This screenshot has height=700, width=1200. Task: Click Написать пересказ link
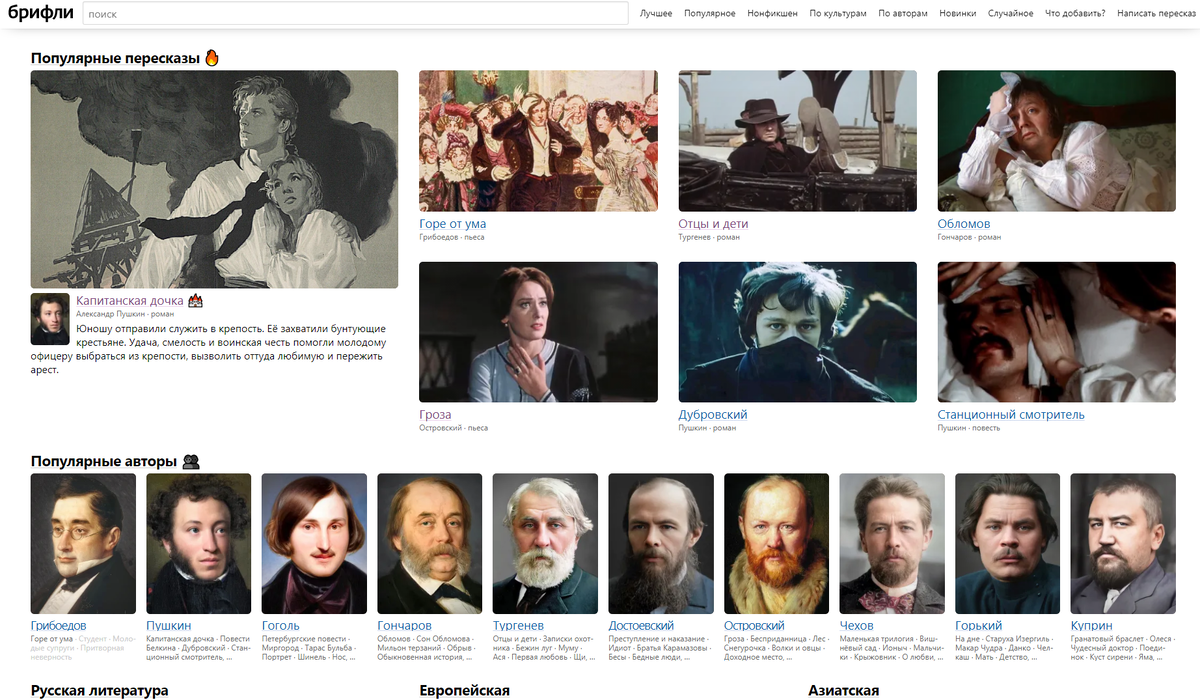click(1156, 14)
